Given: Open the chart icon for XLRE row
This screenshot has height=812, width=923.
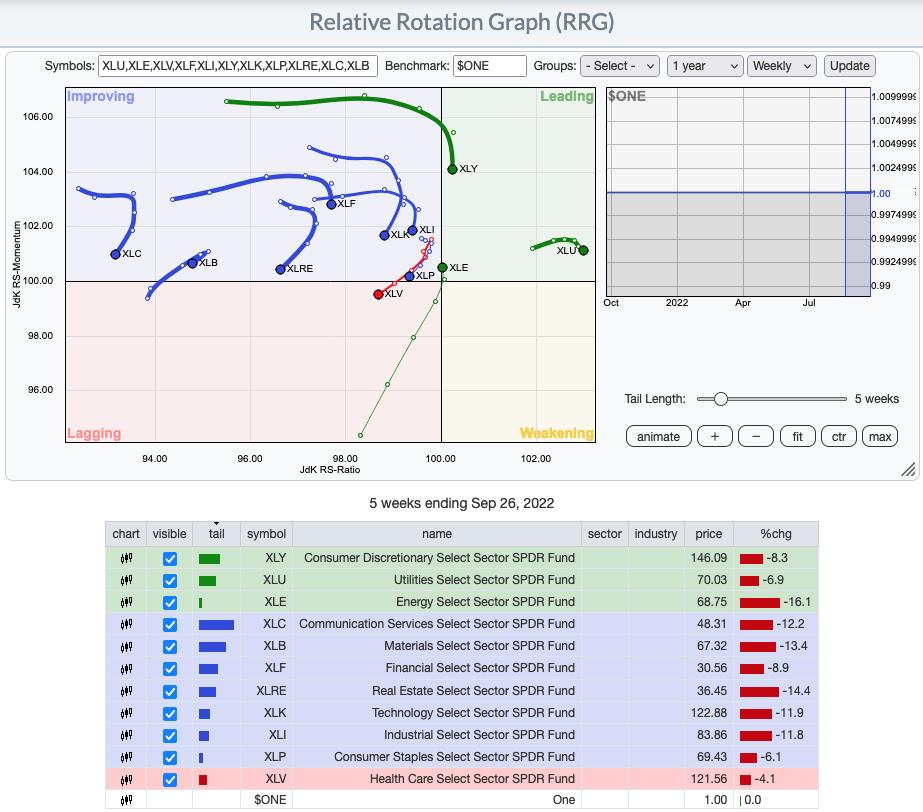Looking at the screenshot, I should [x=126, y=691].
